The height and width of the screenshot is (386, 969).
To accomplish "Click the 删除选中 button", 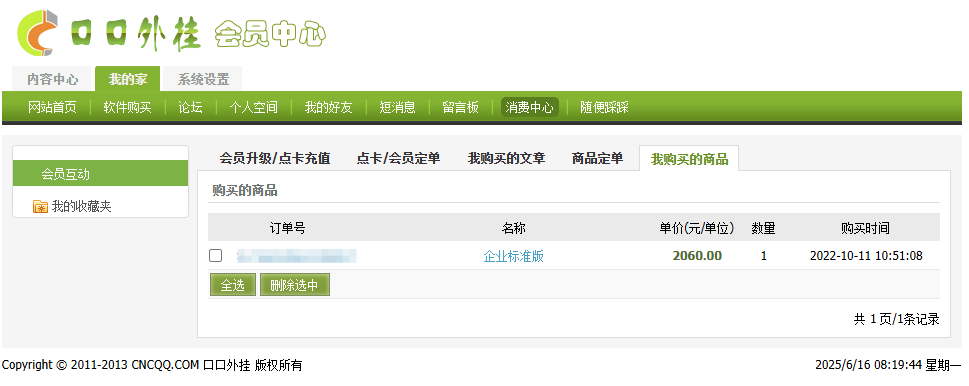I will point(295,285).
